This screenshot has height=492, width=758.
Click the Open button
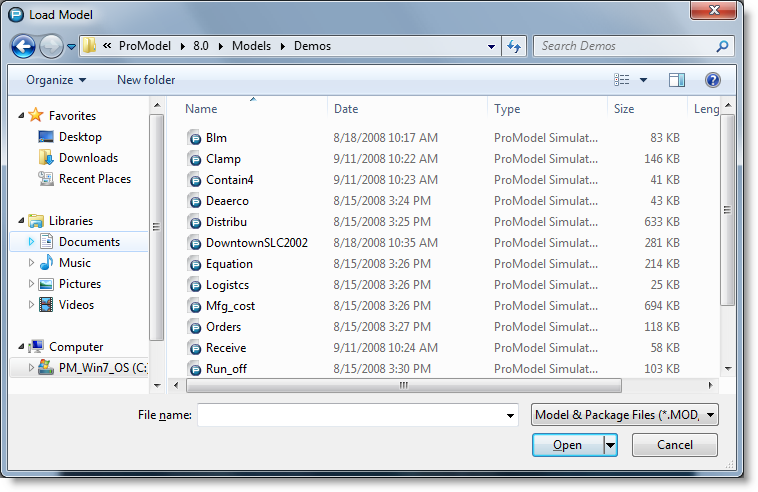point(568,445)
